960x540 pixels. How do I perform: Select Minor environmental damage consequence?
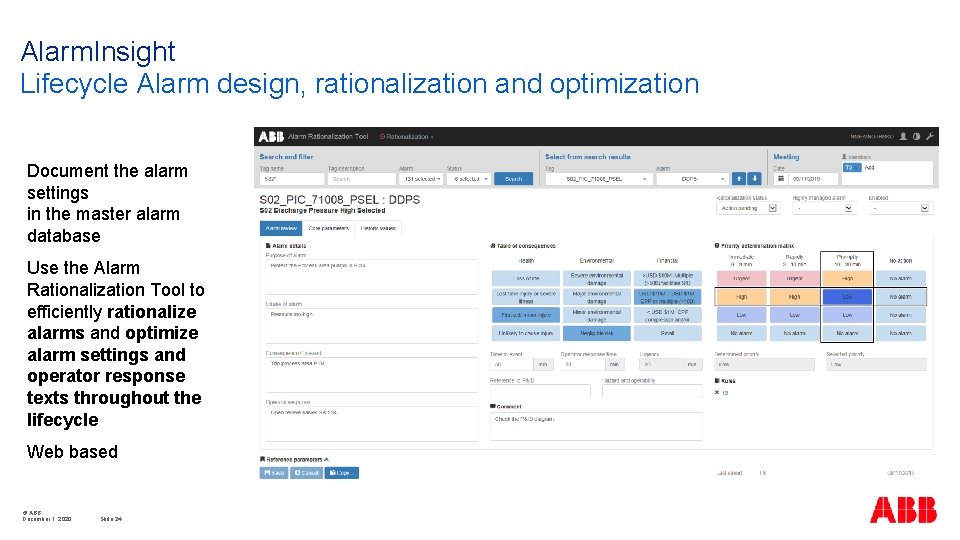pos(596,315)
